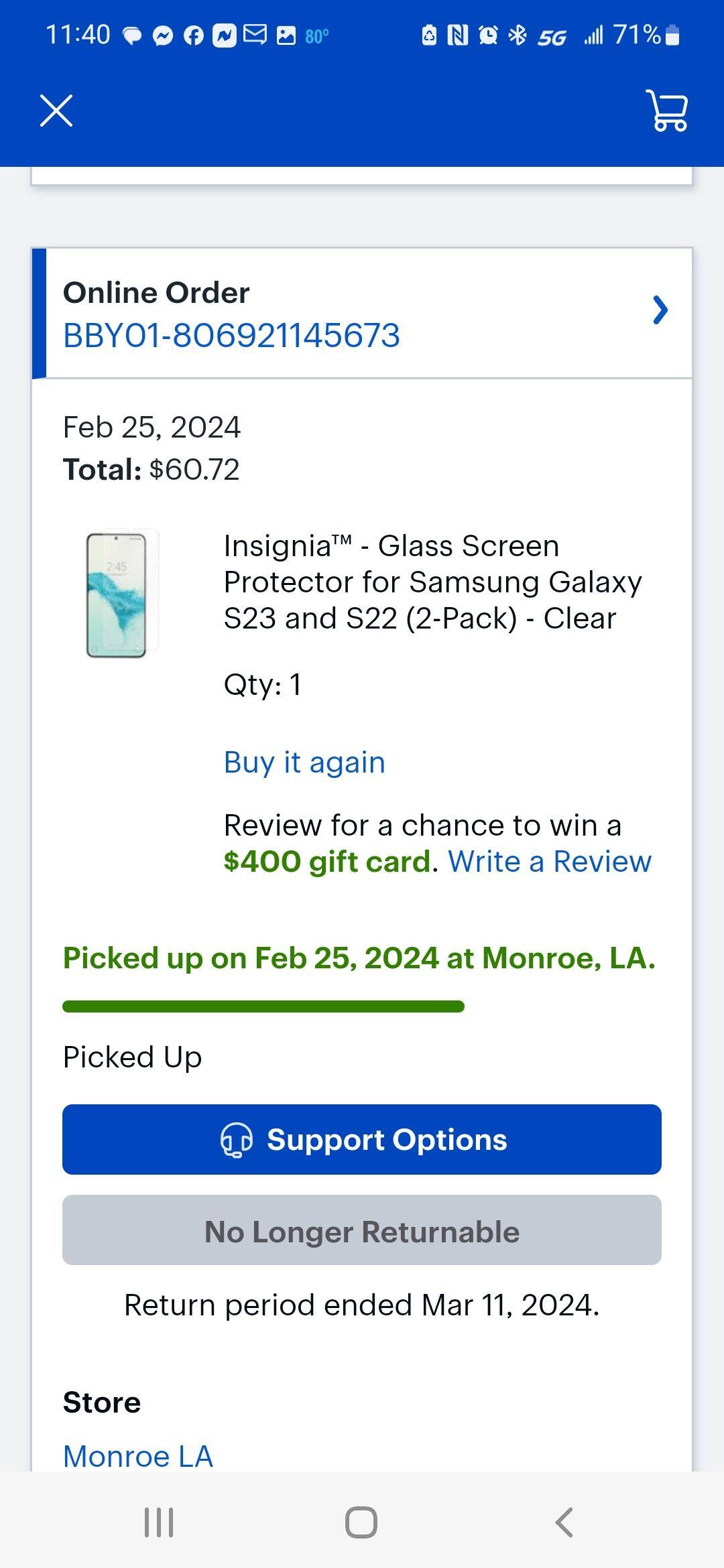Open the Insignia Glass Screen Protector title
Image resolution: width=724 pixels, height=1568 pixels.
tap(432, 582)
